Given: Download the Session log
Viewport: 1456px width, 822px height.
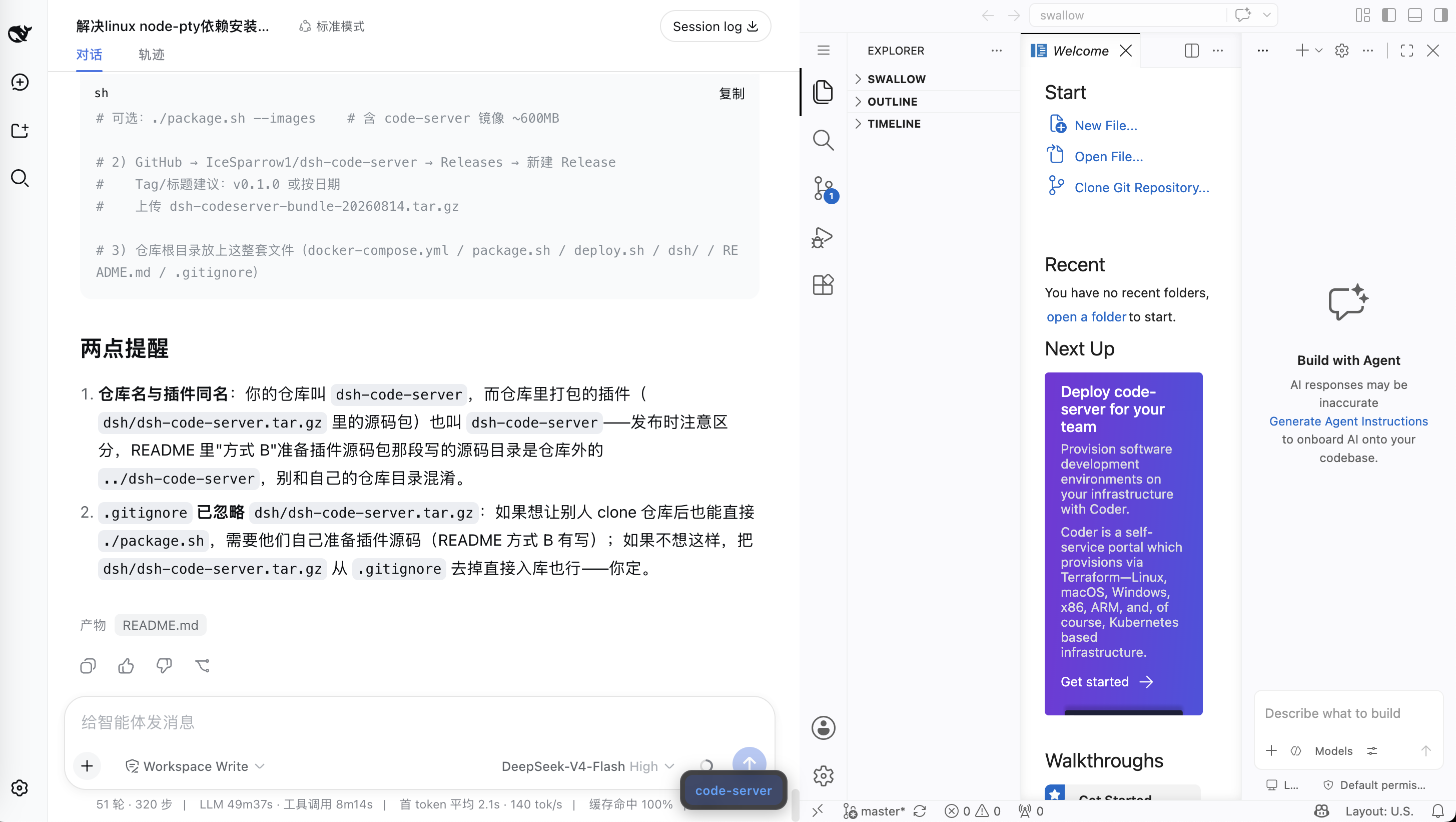Looking at the screenshot, I should tap(715, 27).
